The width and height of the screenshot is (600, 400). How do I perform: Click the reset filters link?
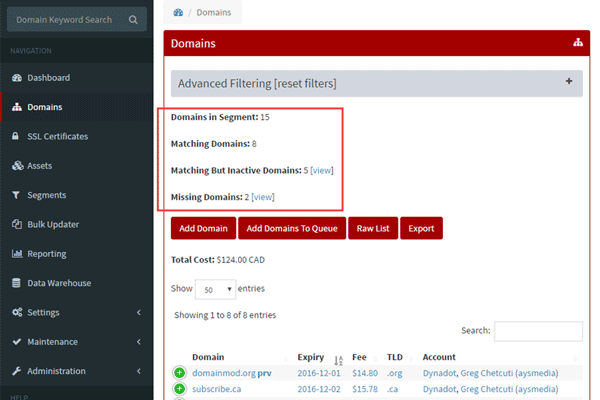(299, 83)
